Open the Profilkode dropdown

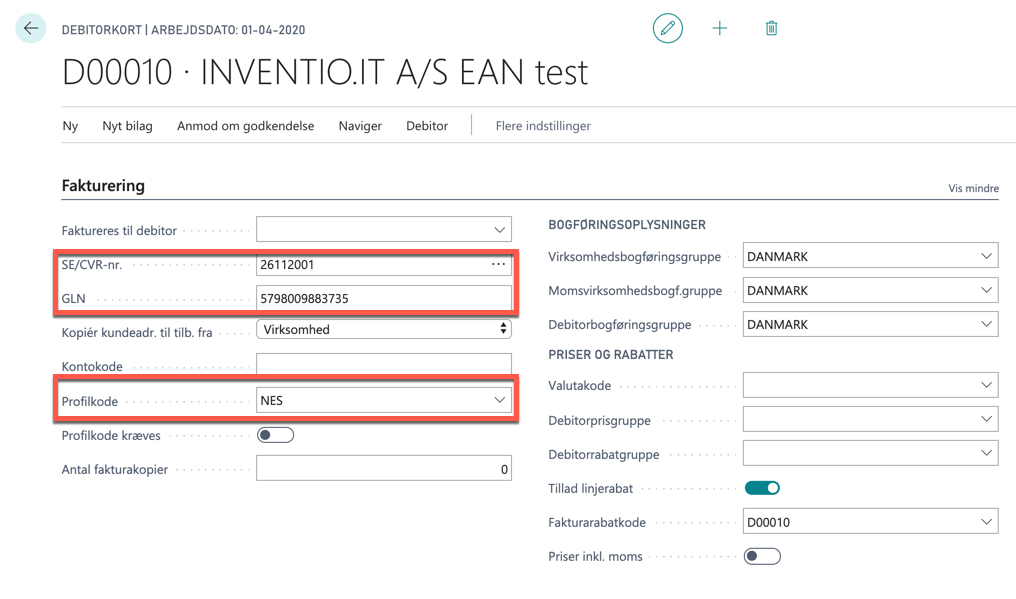(x=500, y=401)
